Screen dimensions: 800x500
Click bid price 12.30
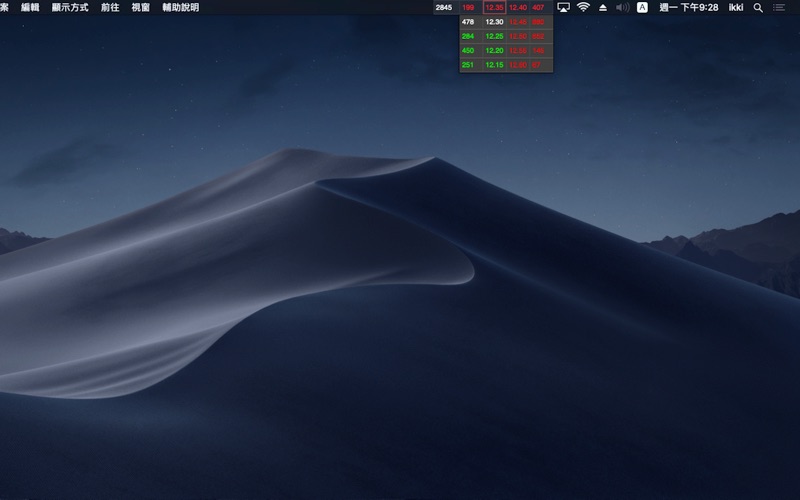[x=494, y=22]
